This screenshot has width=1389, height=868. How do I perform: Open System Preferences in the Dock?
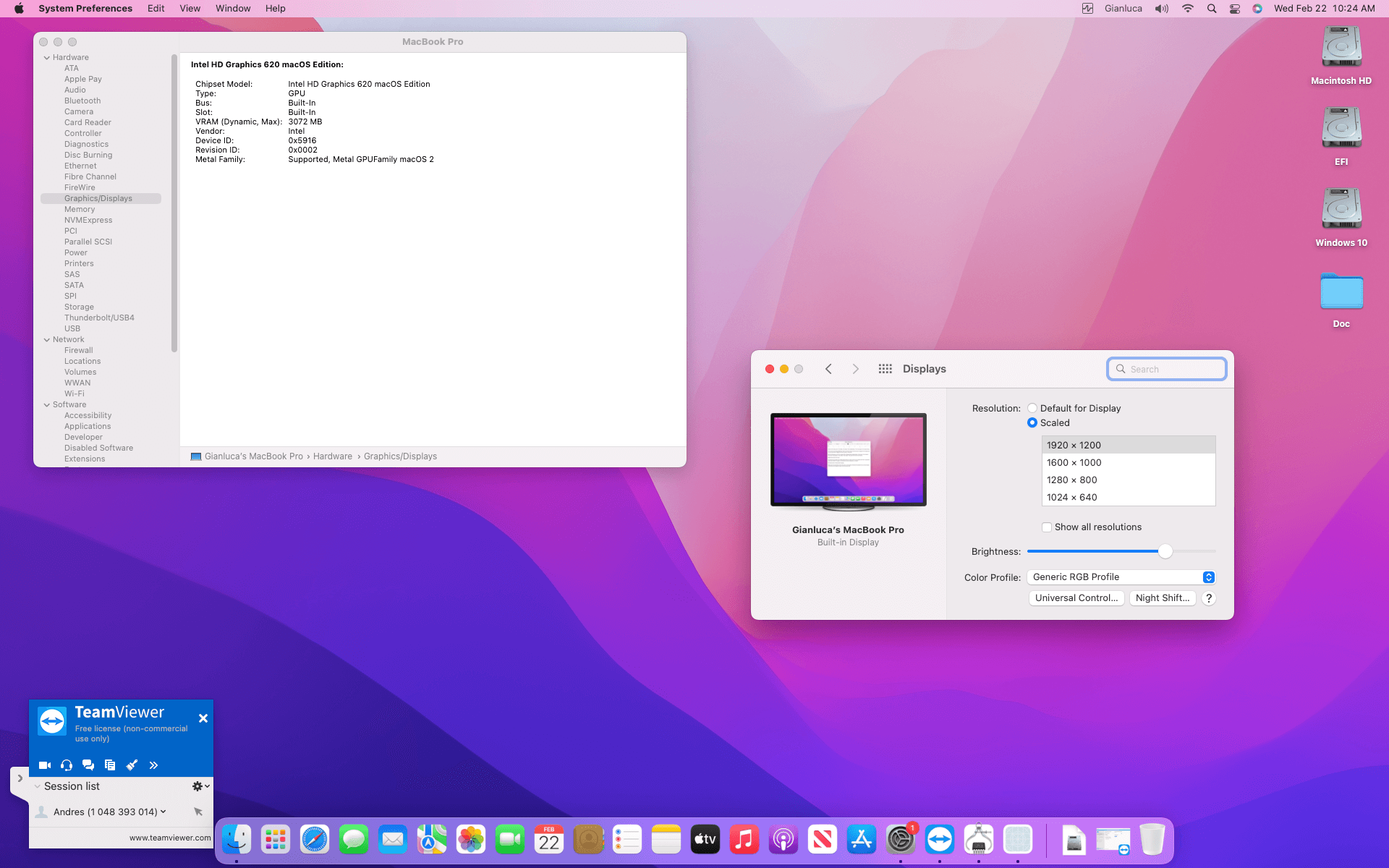tap(901, 840)
